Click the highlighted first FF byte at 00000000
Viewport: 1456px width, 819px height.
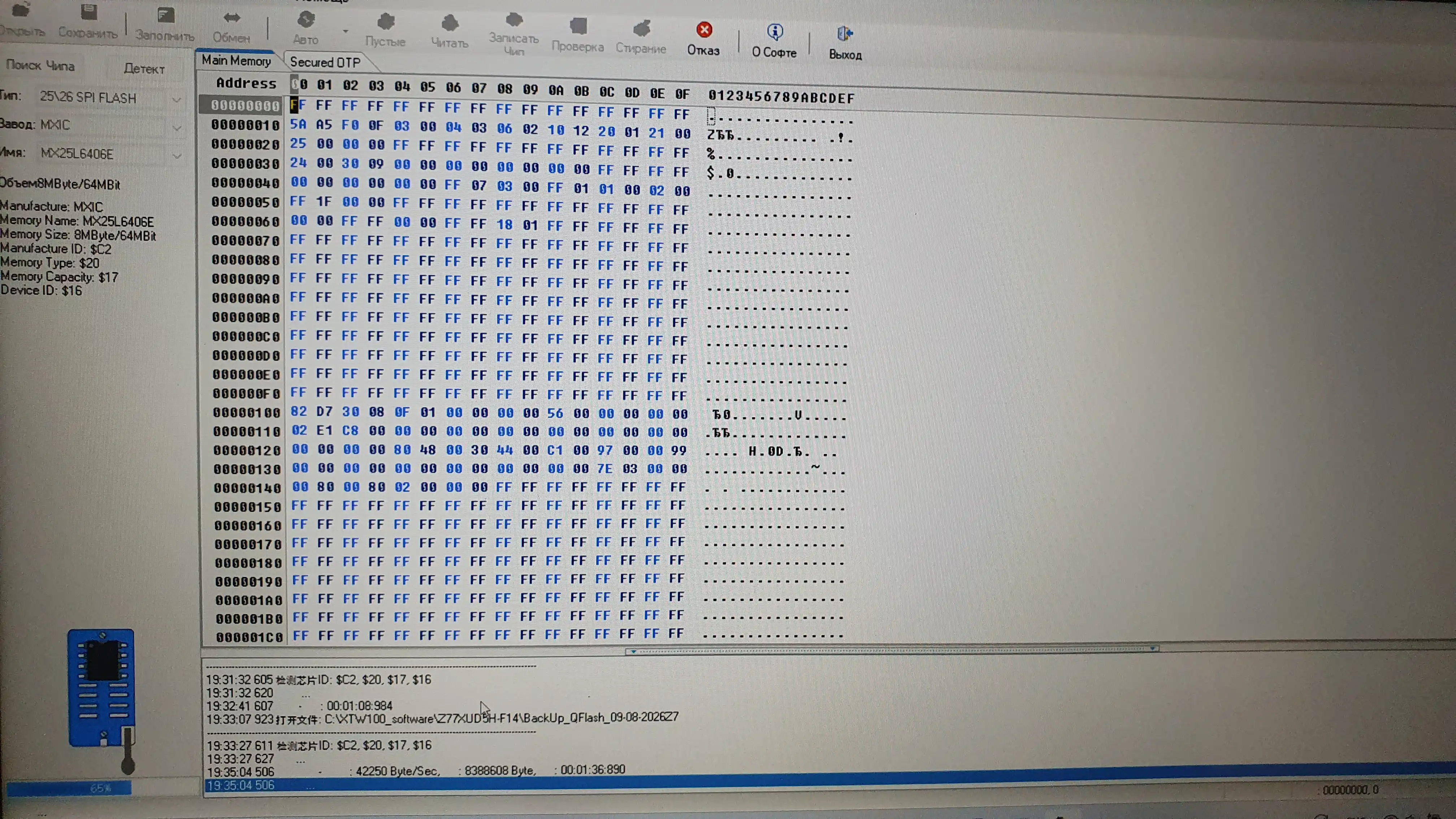[x=298, y=105]
